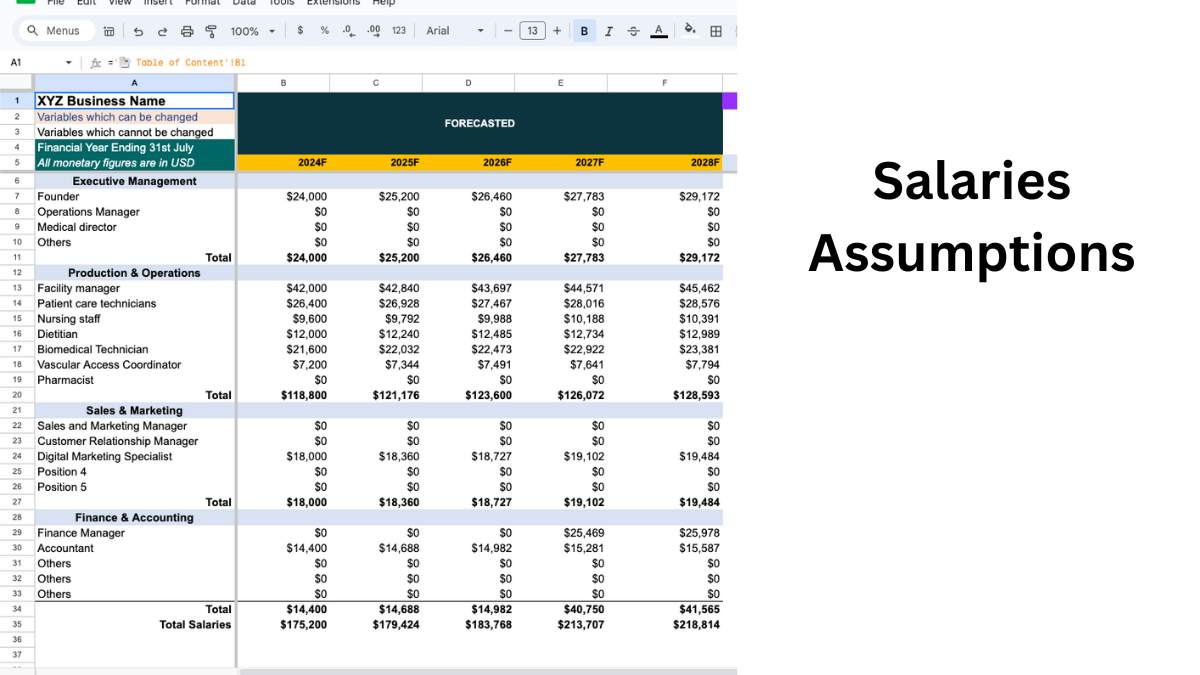Click the Accountant row label

tap(65, 548)
